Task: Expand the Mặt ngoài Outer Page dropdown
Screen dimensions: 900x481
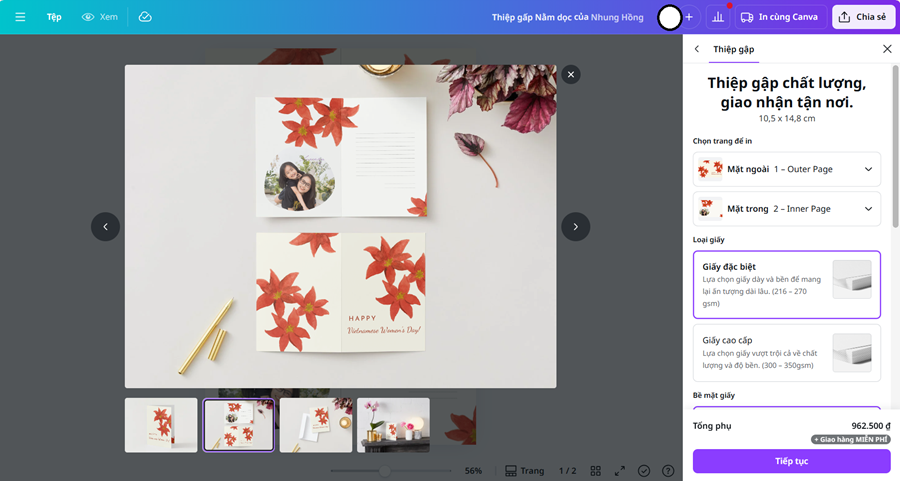Action: (787, 169)
